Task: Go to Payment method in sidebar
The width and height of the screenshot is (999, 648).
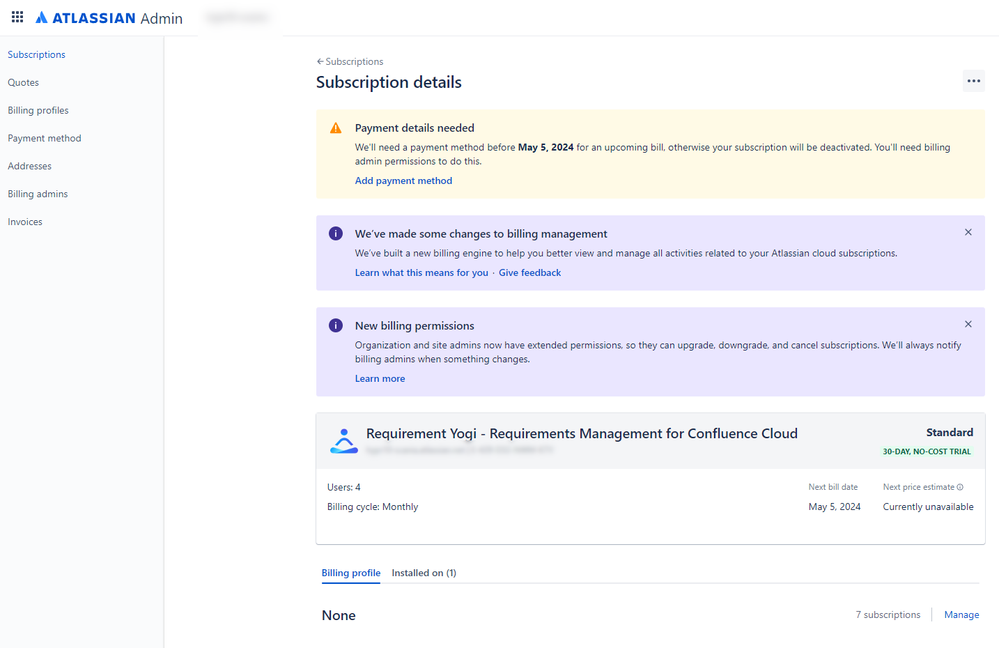Action: point(44,138)
